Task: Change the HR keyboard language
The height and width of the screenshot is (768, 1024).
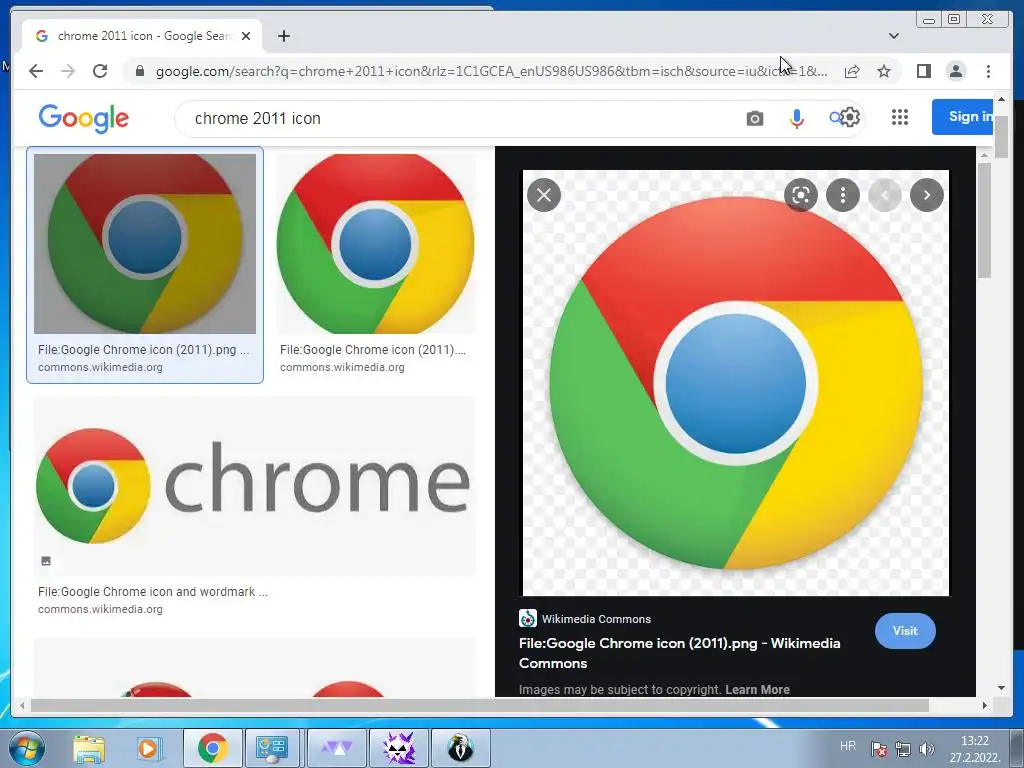Action: 848,746
